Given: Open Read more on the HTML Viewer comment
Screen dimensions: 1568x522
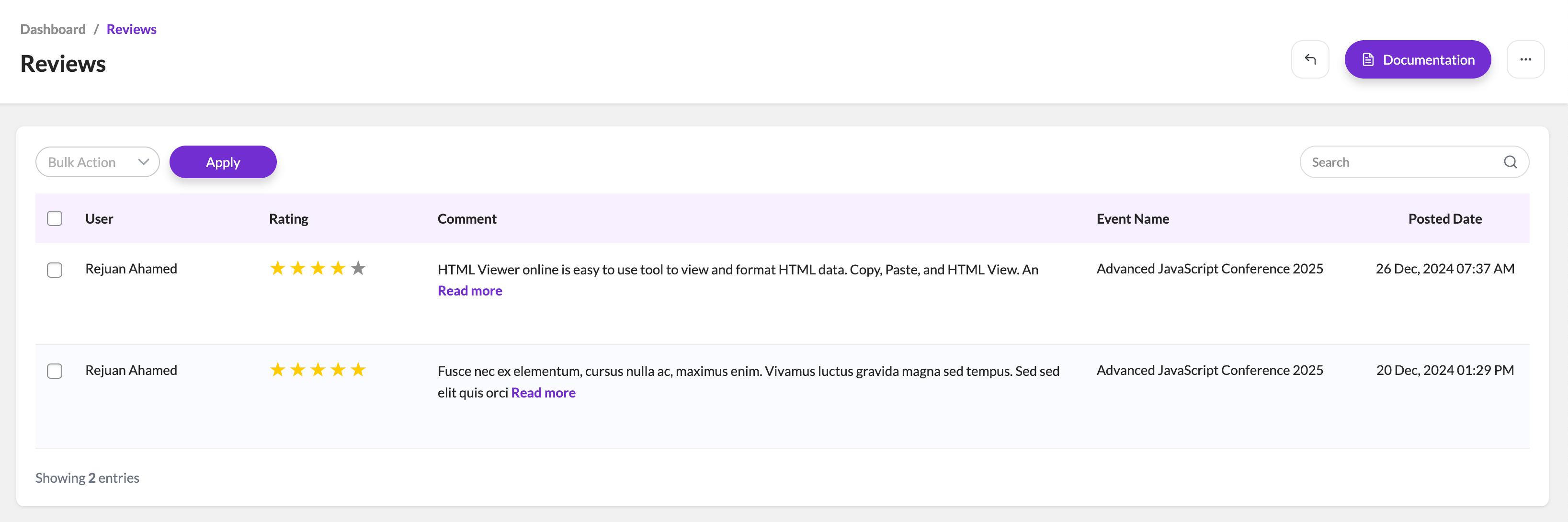Looking at the screenshot, I should tap(470, 291).
